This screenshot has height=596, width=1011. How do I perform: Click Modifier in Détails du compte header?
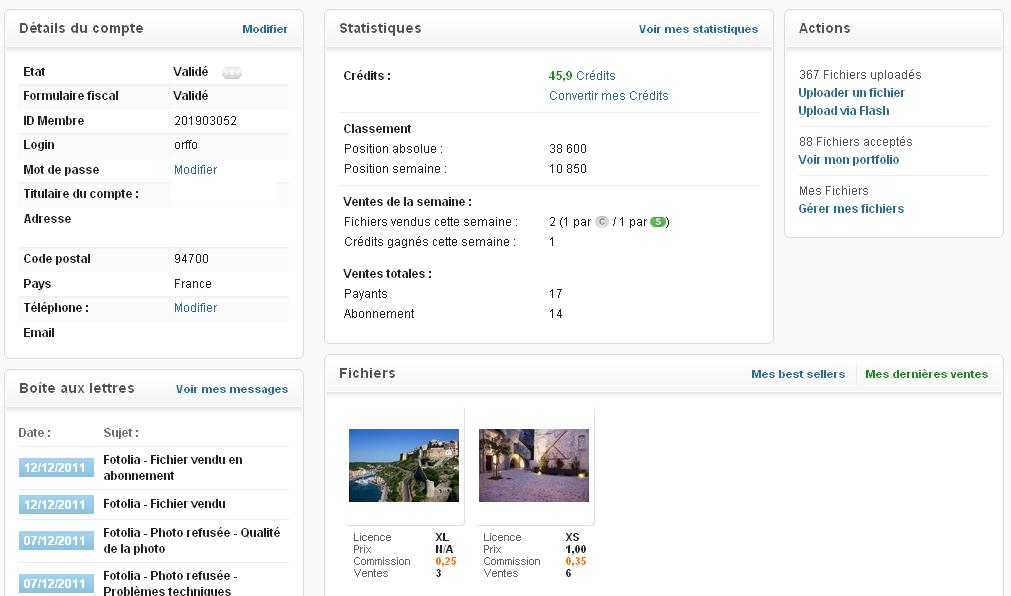point(265,29)
